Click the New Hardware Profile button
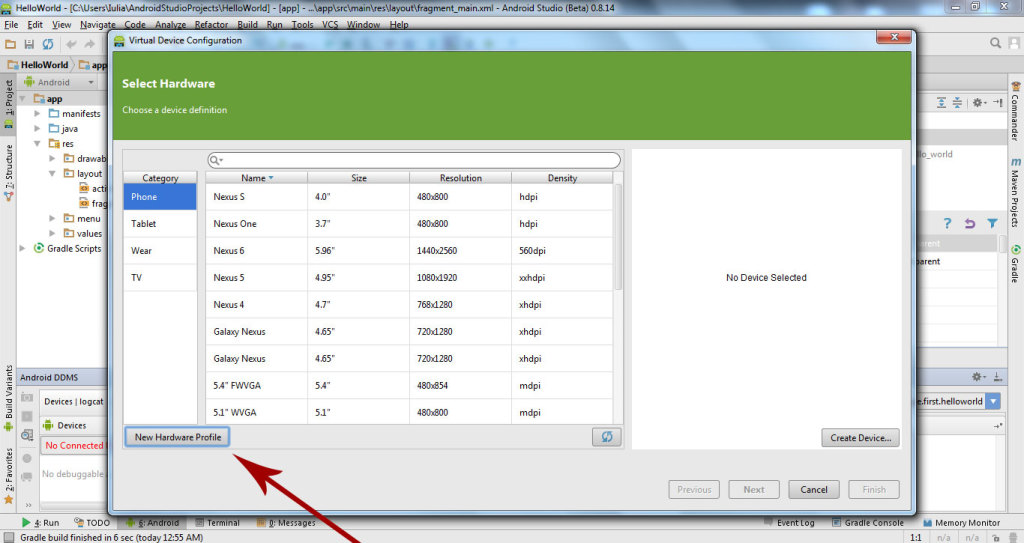 tap(178, 437)
